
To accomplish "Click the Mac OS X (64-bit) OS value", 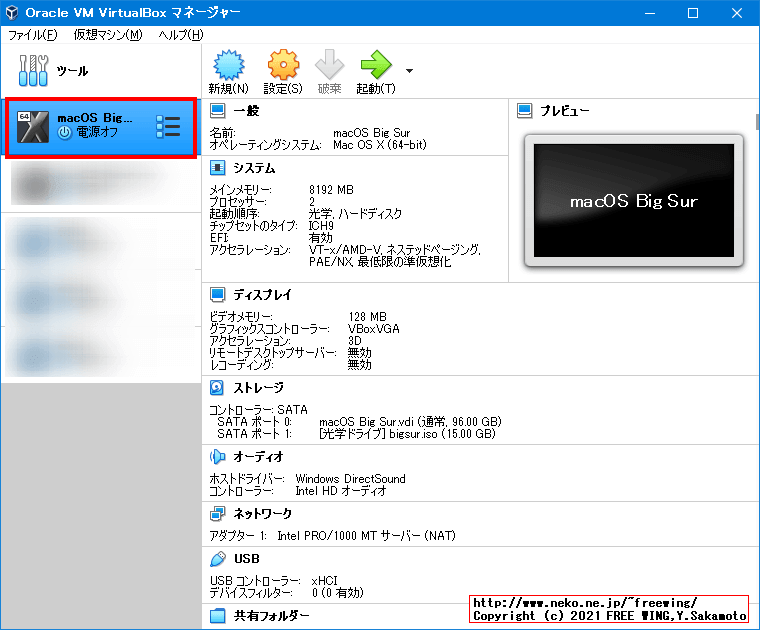I will tap(380, 145).
